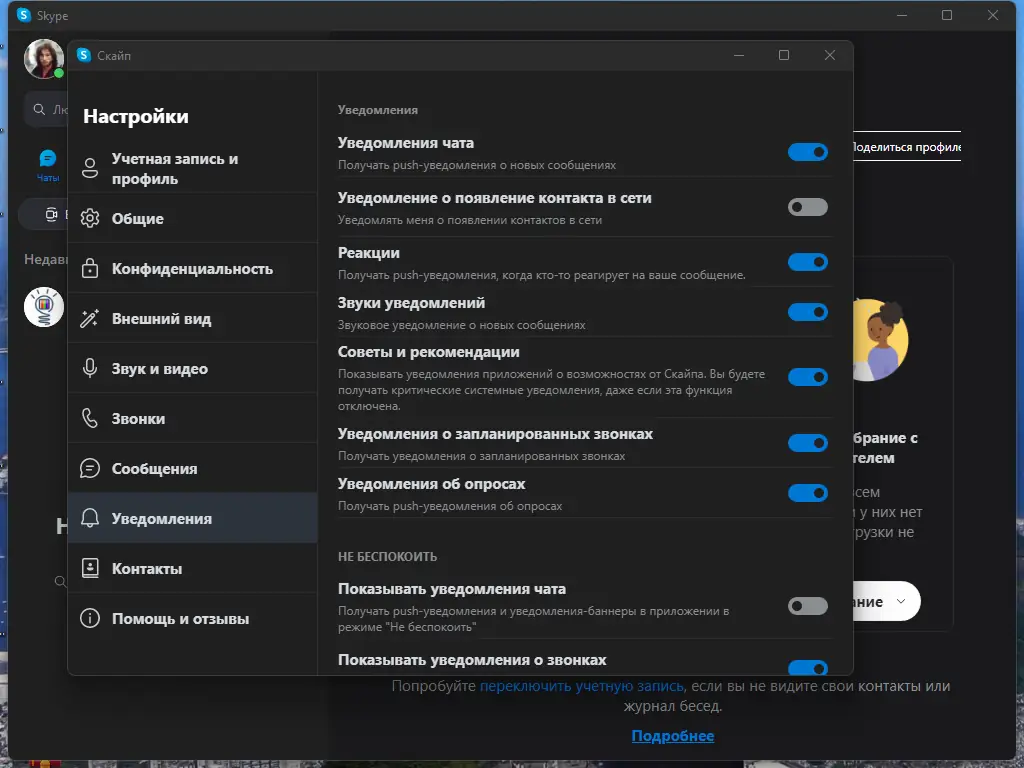Click the Skype logo in settings title bar
The height and width of the screenshot is (768, 1024).
tap(84, 56)
